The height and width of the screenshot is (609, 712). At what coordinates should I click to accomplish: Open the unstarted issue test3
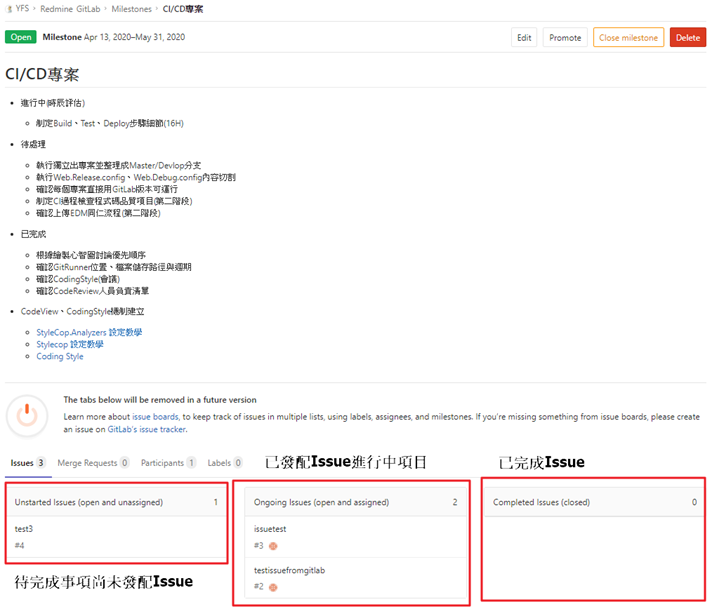point(24,528)
